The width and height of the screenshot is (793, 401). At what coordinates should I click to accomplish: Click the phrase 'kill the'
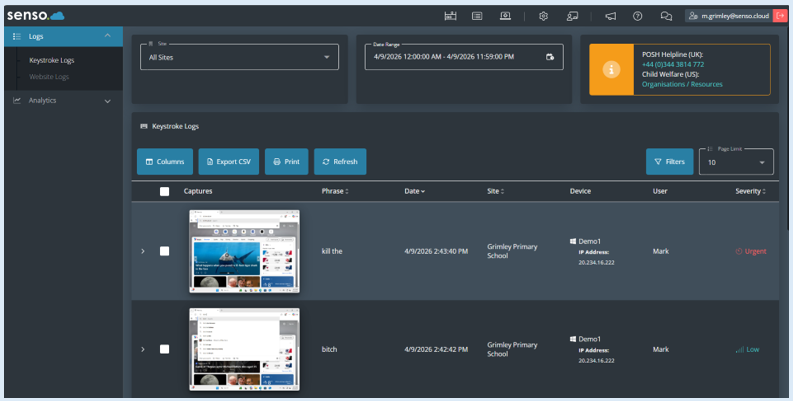[x=332, y=251]
